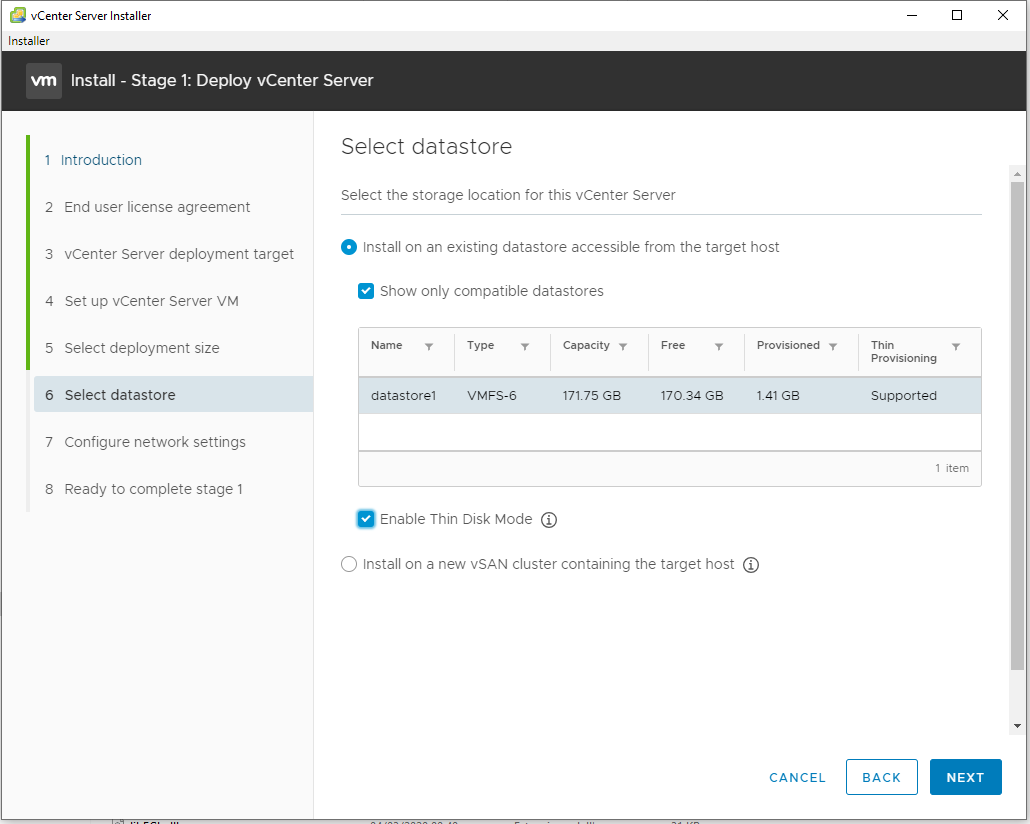Viewport: 1030px width, 824px height.
Task: Click the vertical scrollbar thumb
Action: coord(1018,427)
